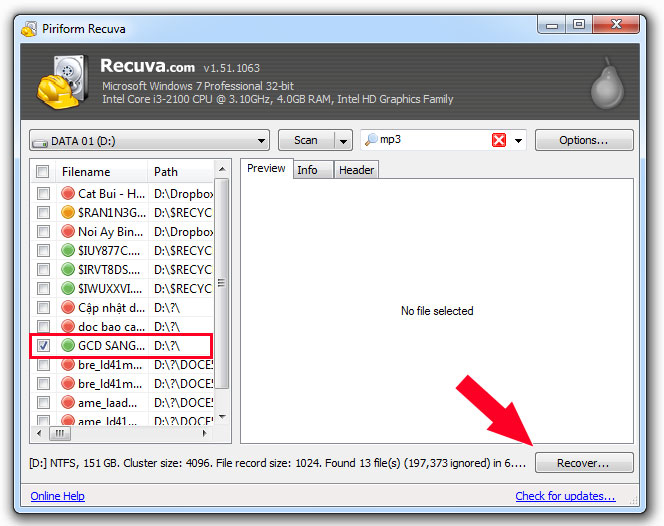Image resolution: width=664 pixels, height=526 pixels.
Task: Open the filter box dropdown arrow
Action: (519, 141)
